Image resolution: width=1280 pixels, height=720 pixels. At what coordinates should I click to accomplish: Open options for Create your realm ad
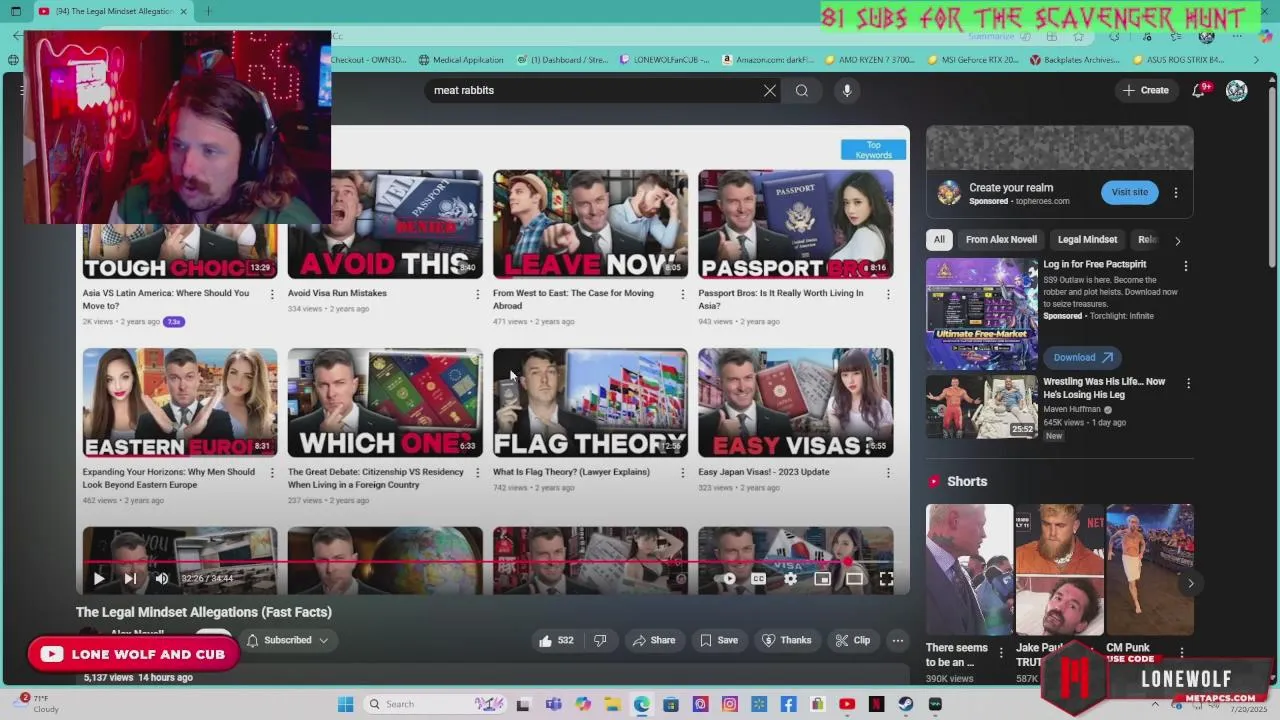tap(1176, 193)
